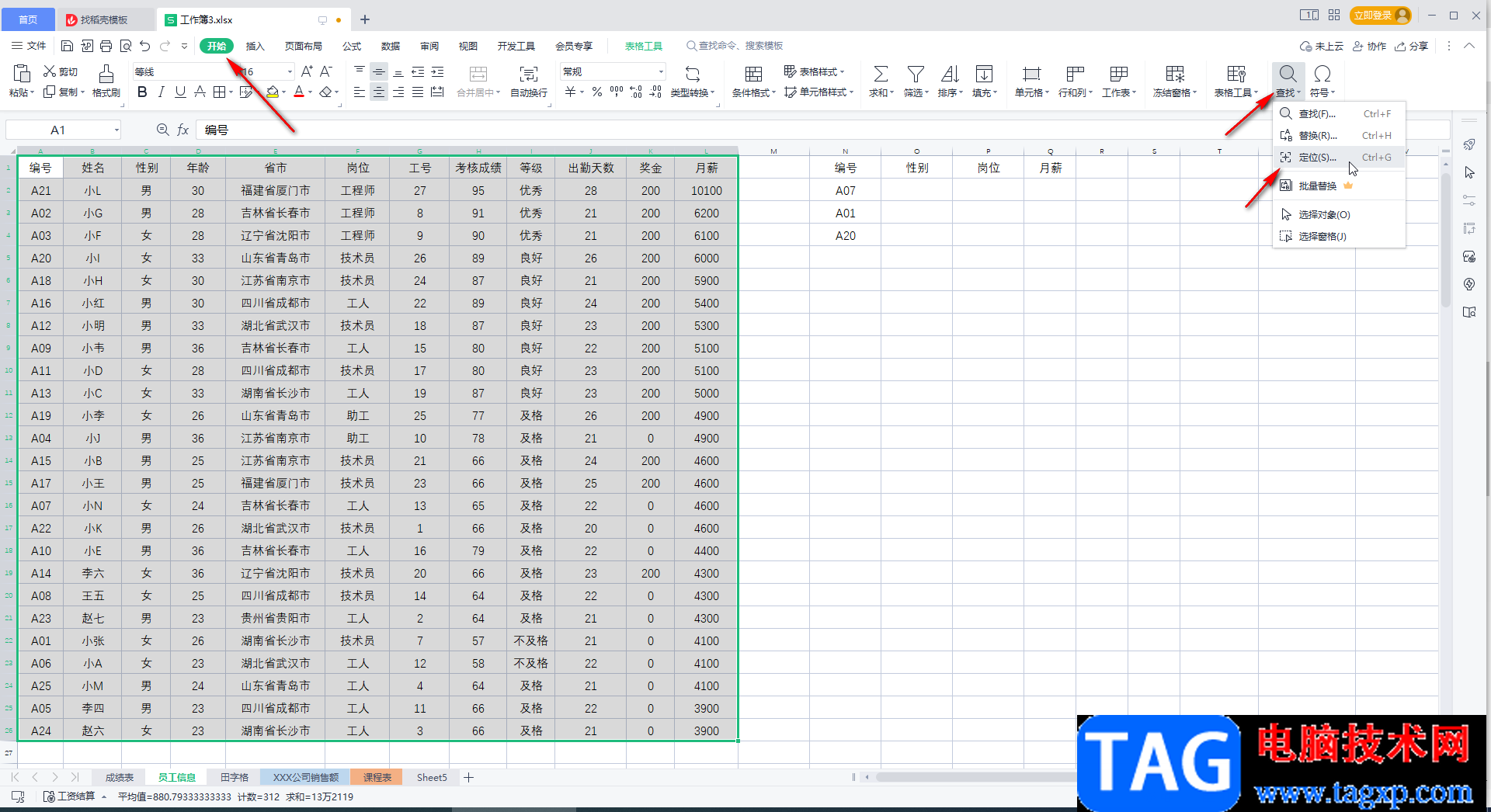Open the font color dropdown arrow

click(x=310, y=92)
